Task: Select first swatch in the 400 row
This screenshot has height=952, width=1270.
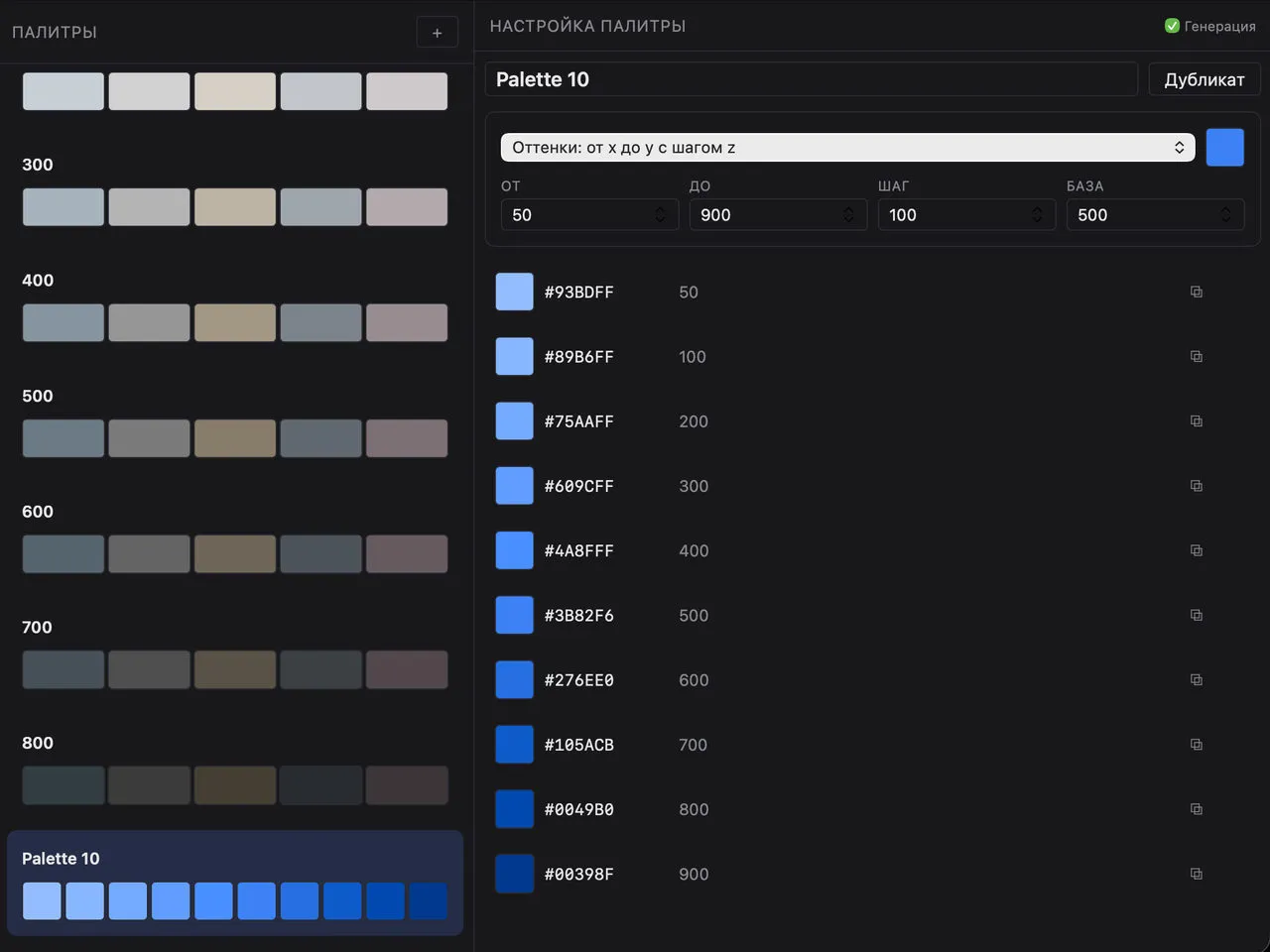Action: [63, 323]
